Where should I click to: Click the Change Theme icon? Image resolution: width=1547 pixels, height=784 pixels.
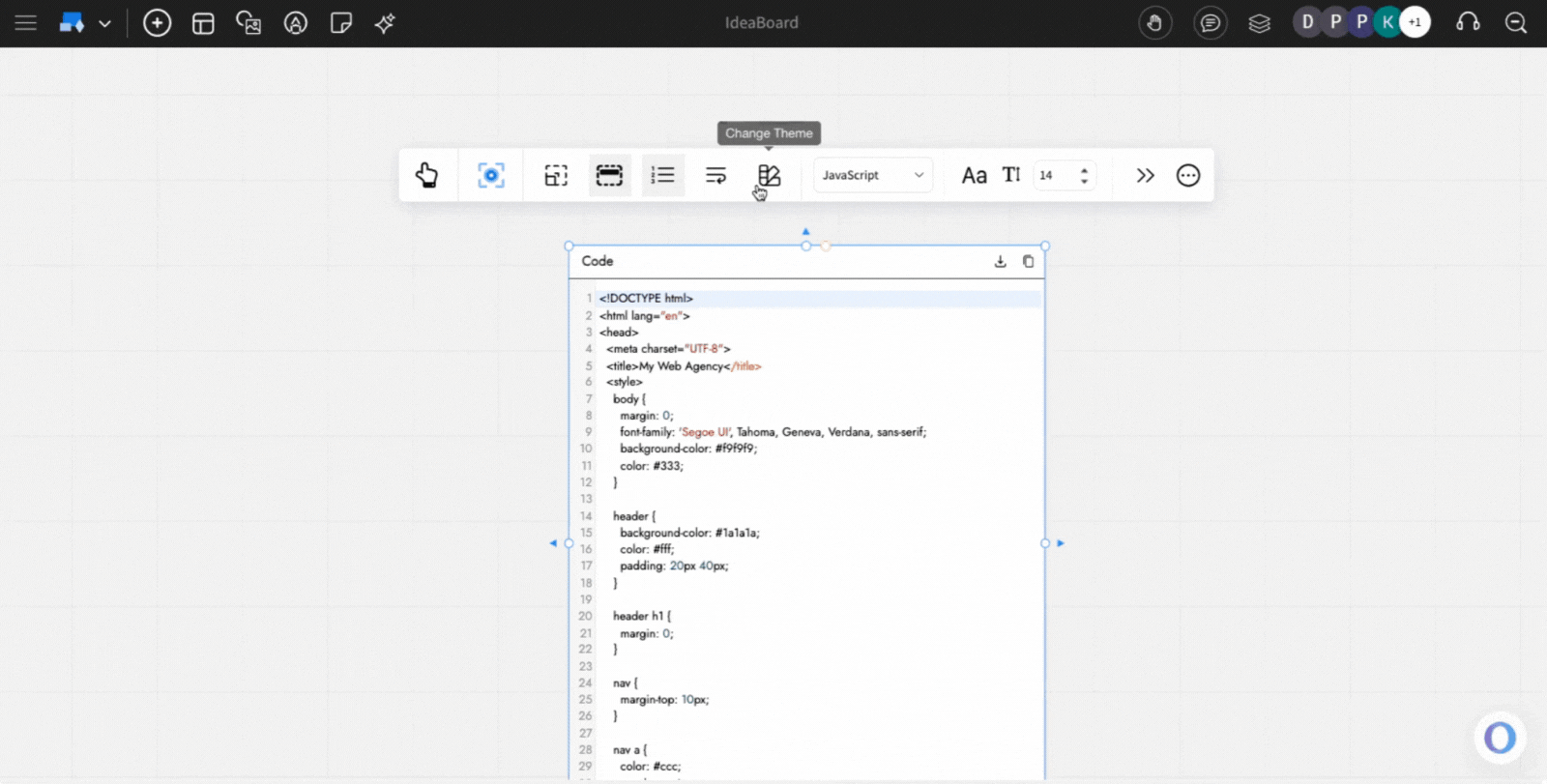[x=769, y=175]
